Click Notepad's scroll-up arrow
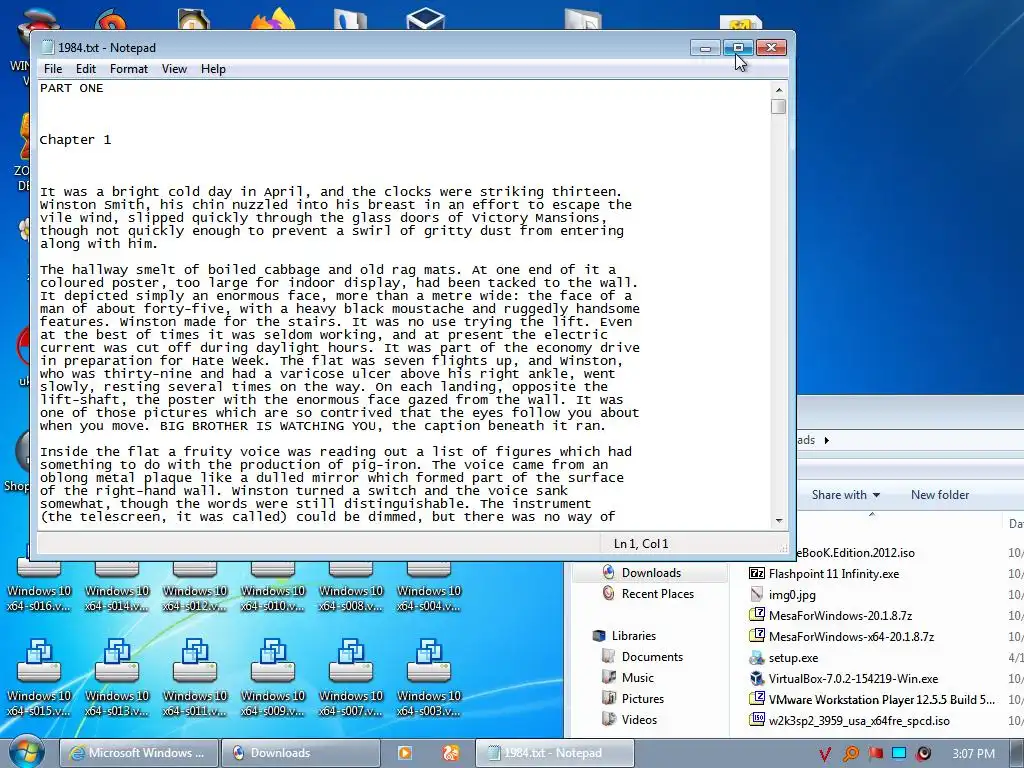 click(x=778, y=89)
